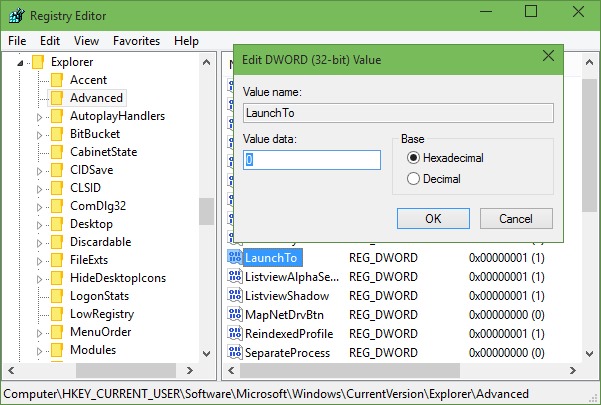Confirm the DWORD edit with OK
Viewport: 601px width, 405px height.
click(433, 218)
